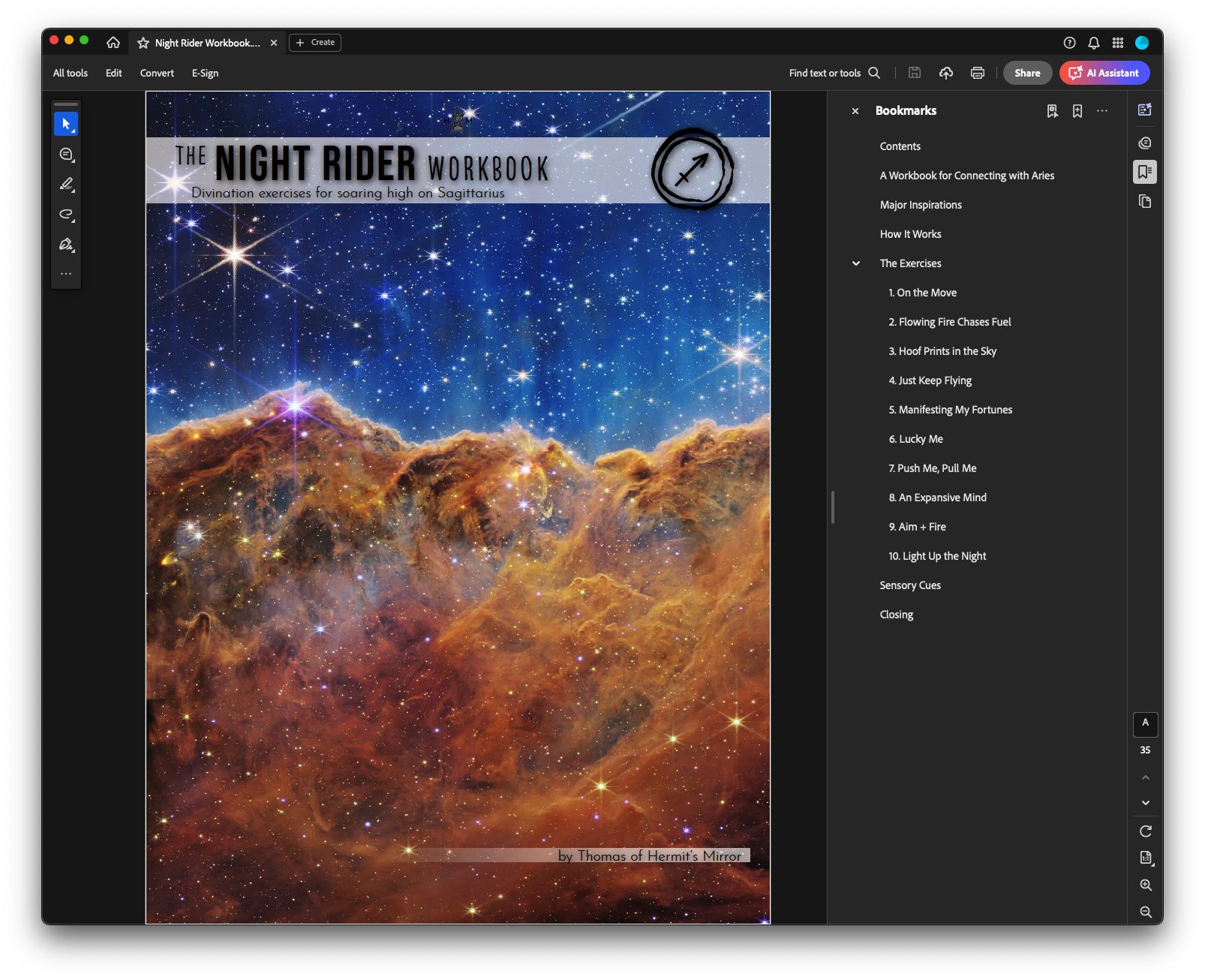Open the AI Assistant
This screenshot has height=980, width=1205.
1104,73
